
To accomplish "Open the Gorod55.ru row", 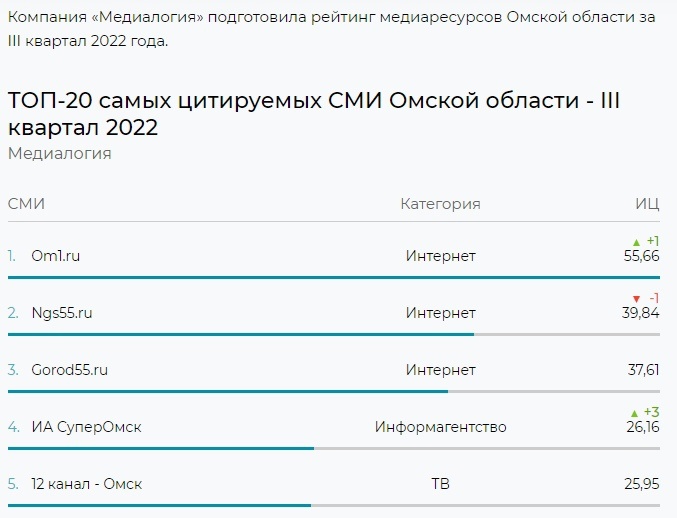I will [69, 370].
